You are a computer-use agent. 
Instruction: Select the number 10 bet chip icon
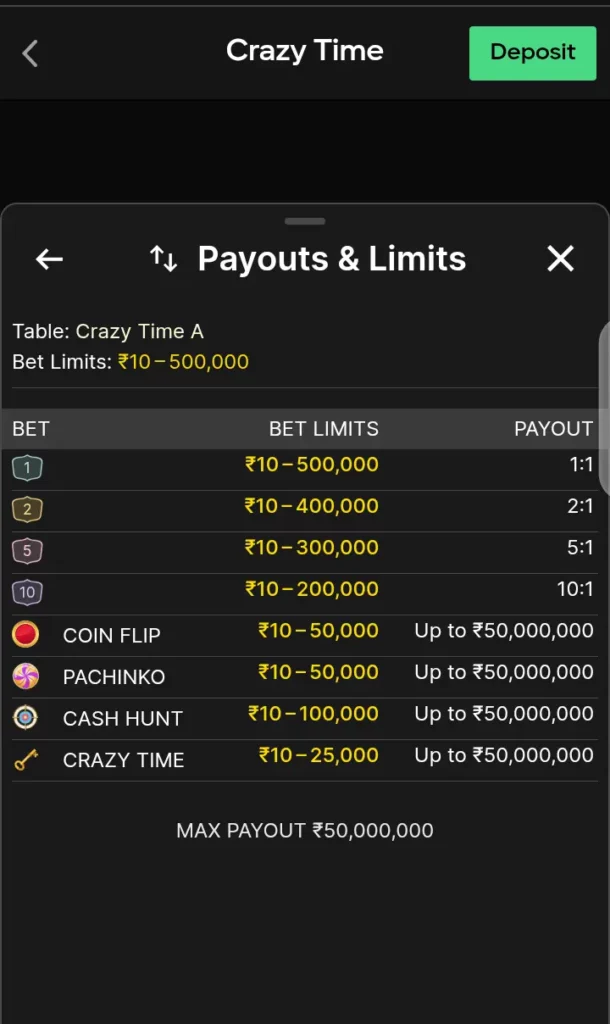[x=27, y=592]
